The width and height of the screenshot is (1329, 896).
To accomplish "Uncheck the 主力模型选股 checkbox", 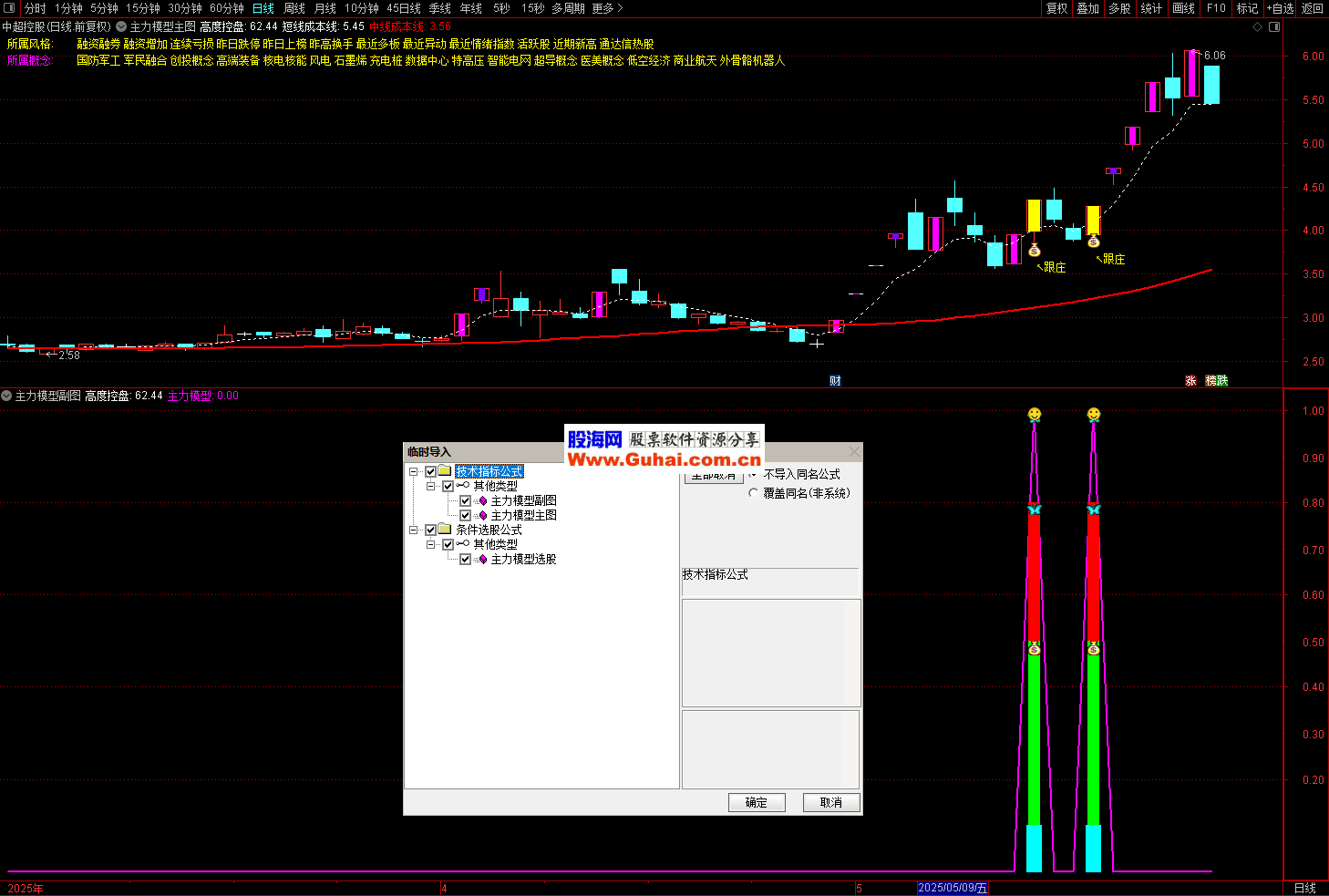I will 466,559.
